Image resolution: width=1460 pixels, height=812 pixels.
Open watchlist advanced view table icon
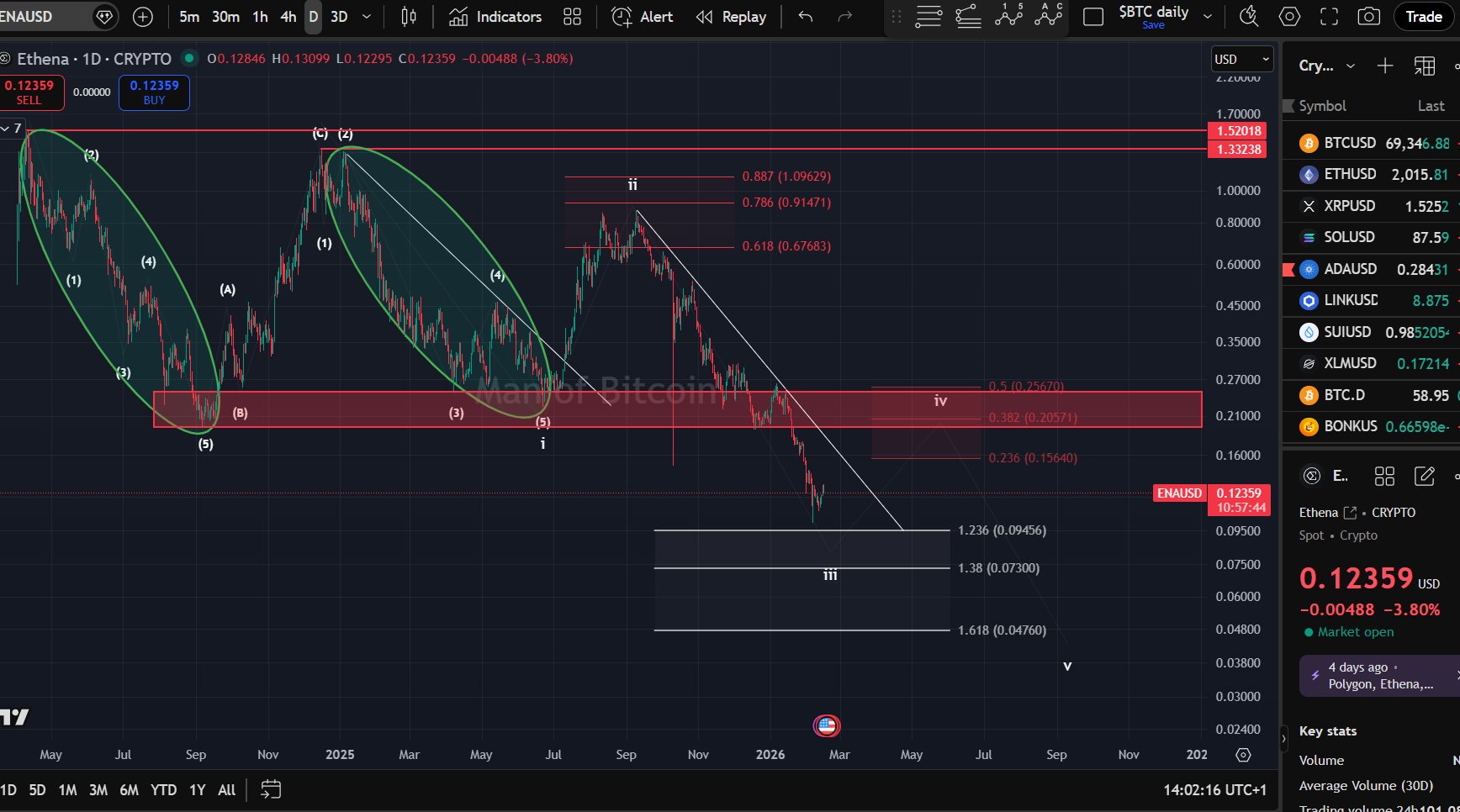tap(1425, 66)
